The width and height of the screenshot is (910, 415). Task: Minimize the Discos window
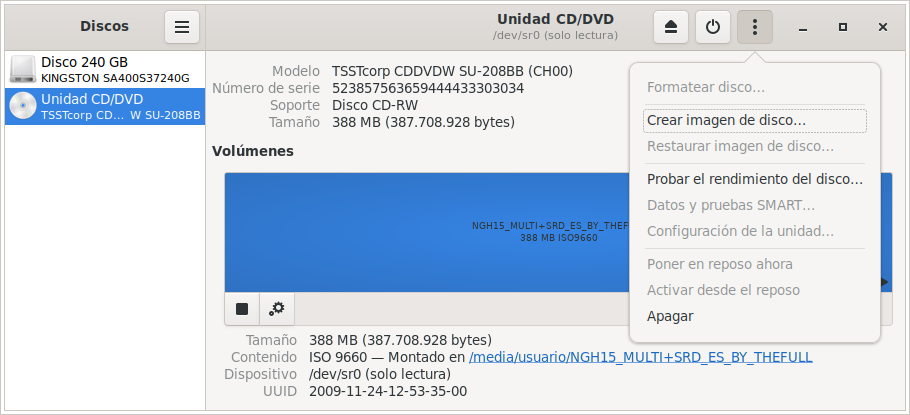(804, 27)
